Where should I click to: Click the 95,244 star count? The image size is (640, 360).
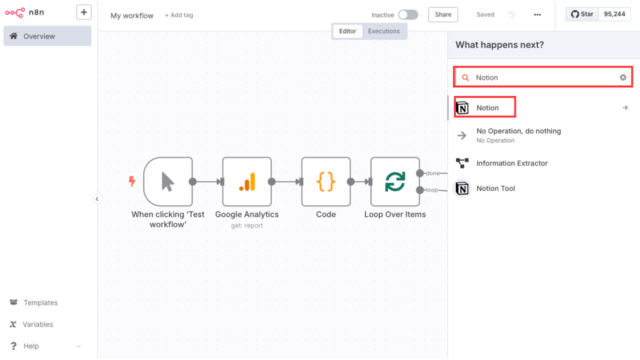click(x=614, y=14)
